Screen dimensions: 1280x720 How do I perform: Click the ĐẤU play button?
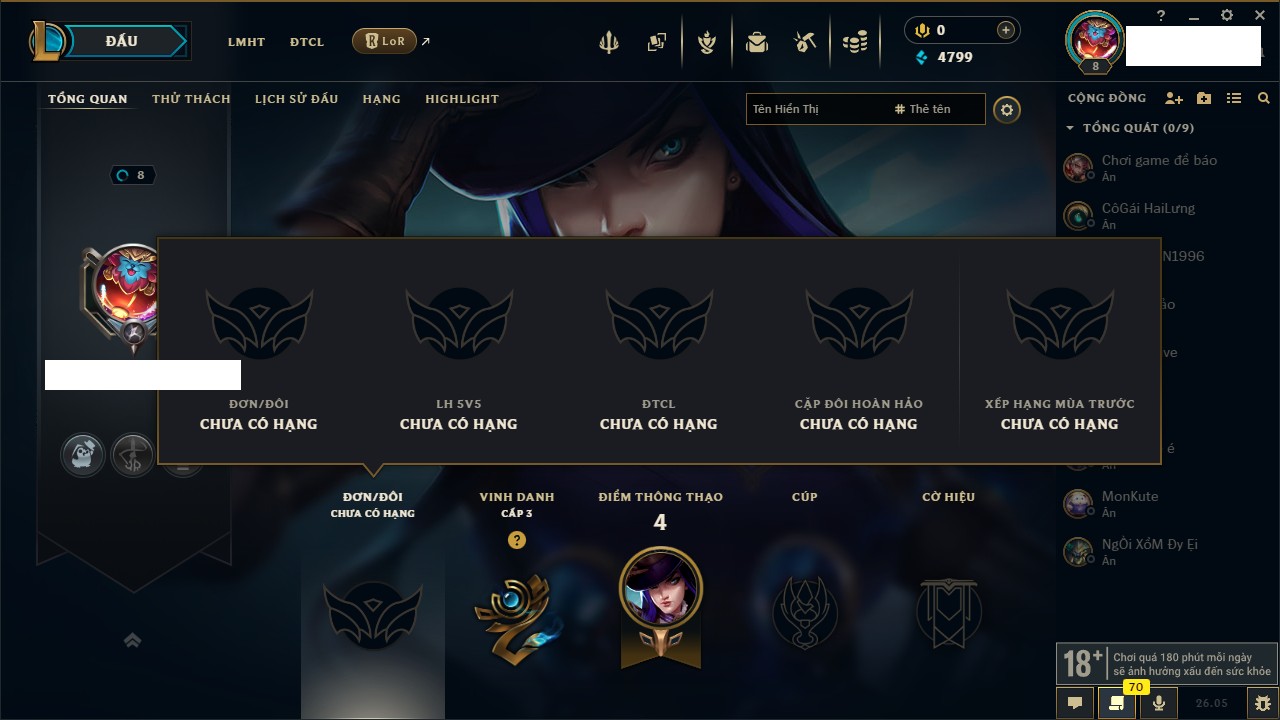click(x=122, y=41)
